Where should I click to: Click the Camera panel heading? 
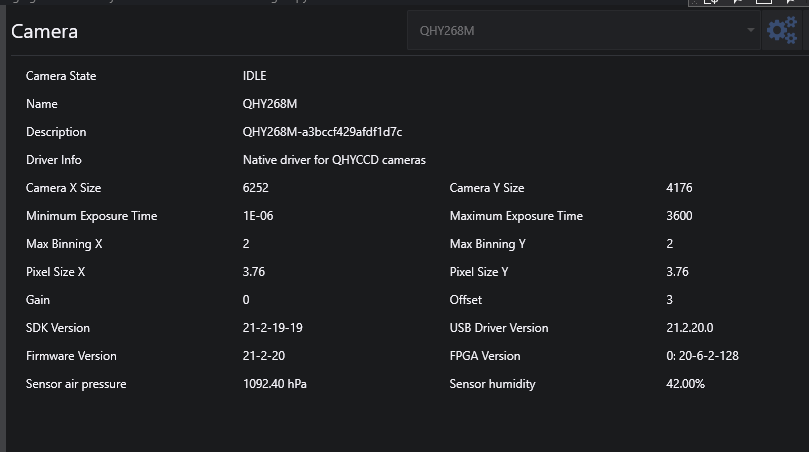coord(44,31)
